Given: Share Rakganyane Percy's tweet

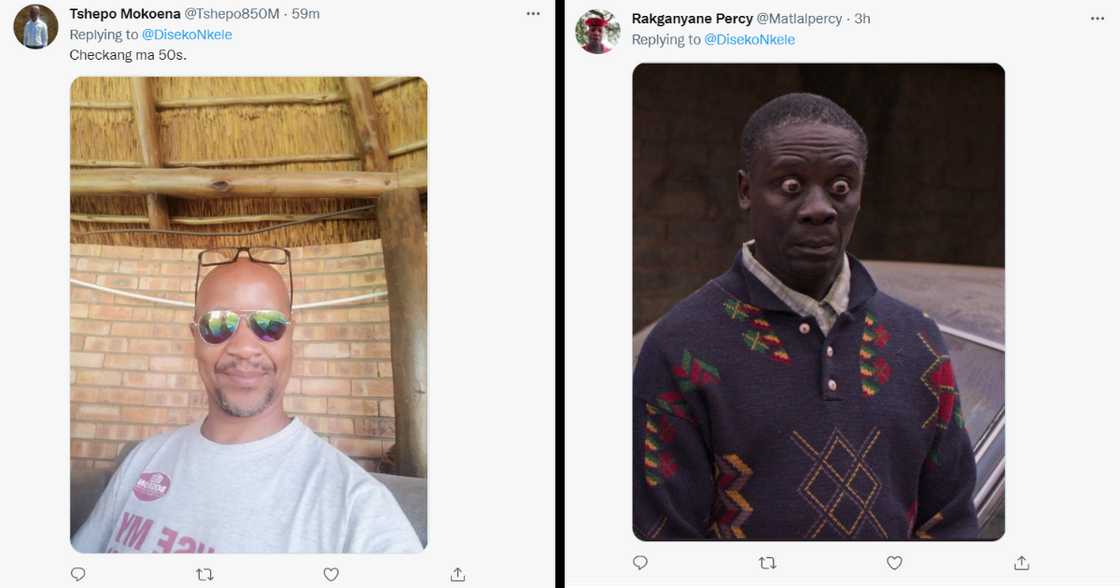Looking at the screenshot, I should click(1021, 563).
